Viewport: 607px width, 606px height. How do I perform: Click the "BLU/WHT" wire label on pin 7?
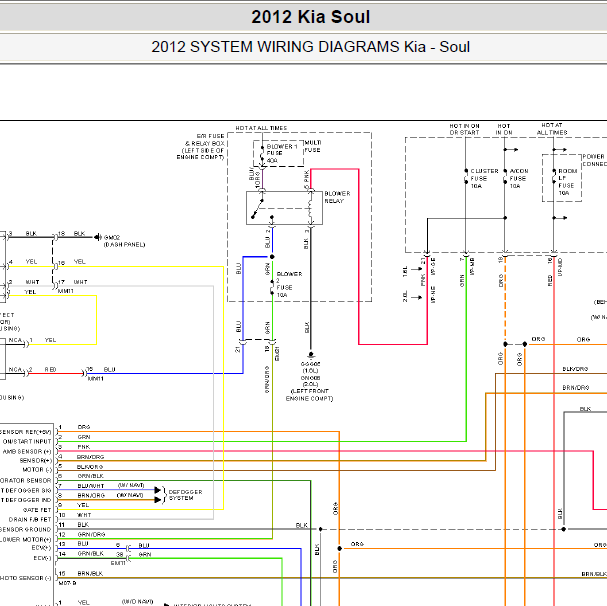coord(91,486)
